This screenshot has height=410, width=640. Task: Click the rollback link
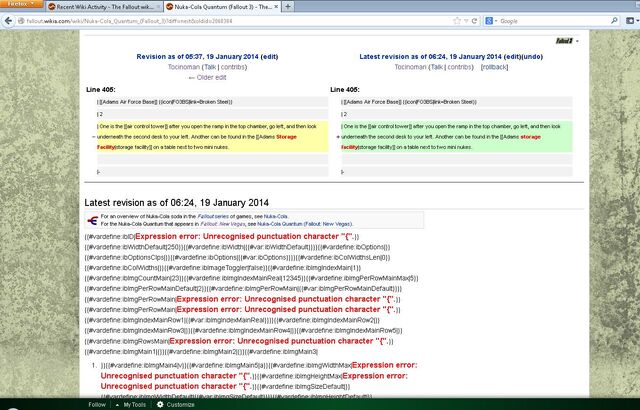click(494, 67)
